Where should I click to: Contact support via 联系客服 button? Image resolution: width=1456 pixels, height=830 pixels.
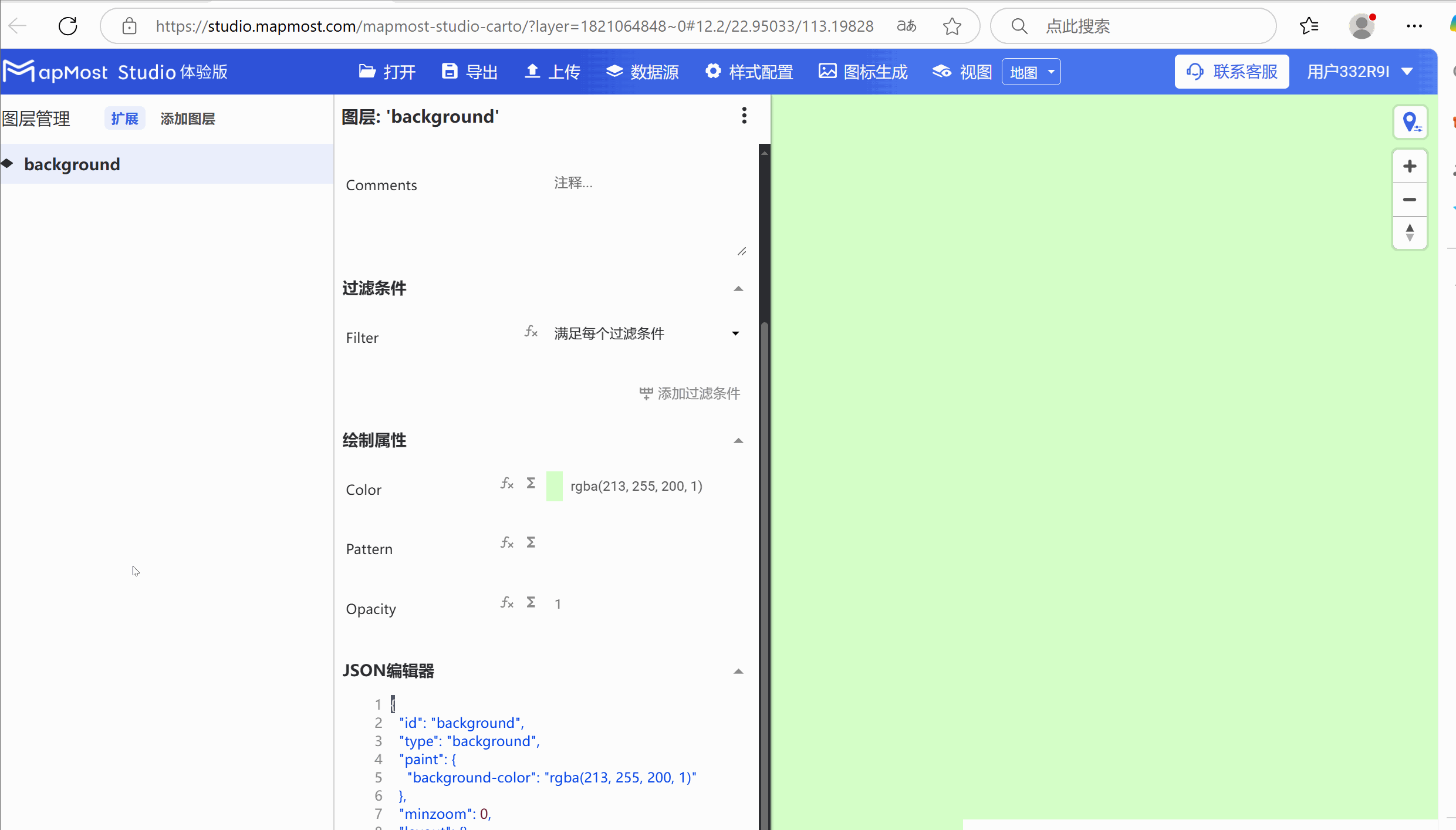tap(1232, 71)
